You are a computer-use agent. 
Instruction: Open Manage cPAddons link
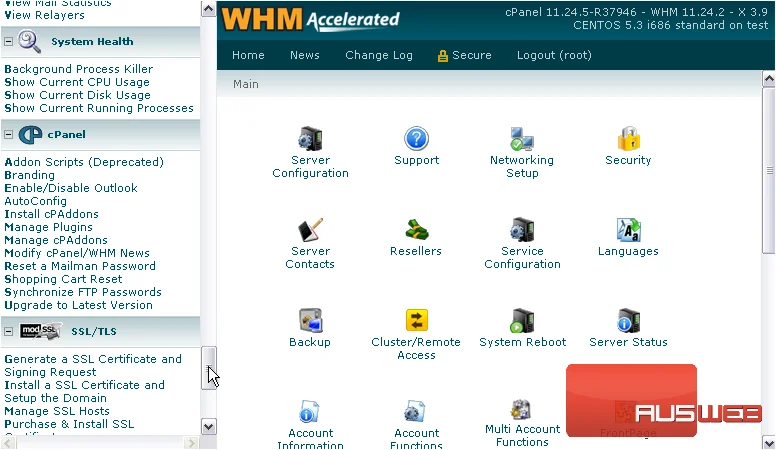[56, 240]
